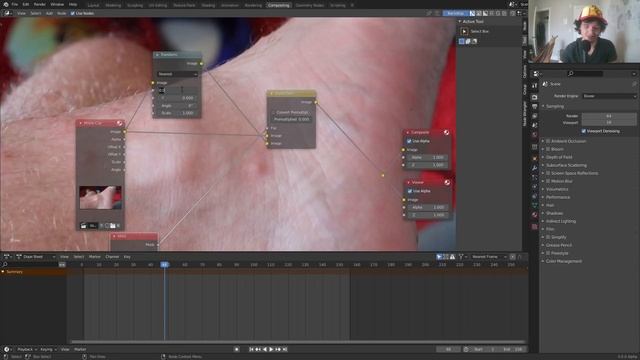Toggle Only Show Errors warning icon

pos(452,257)
